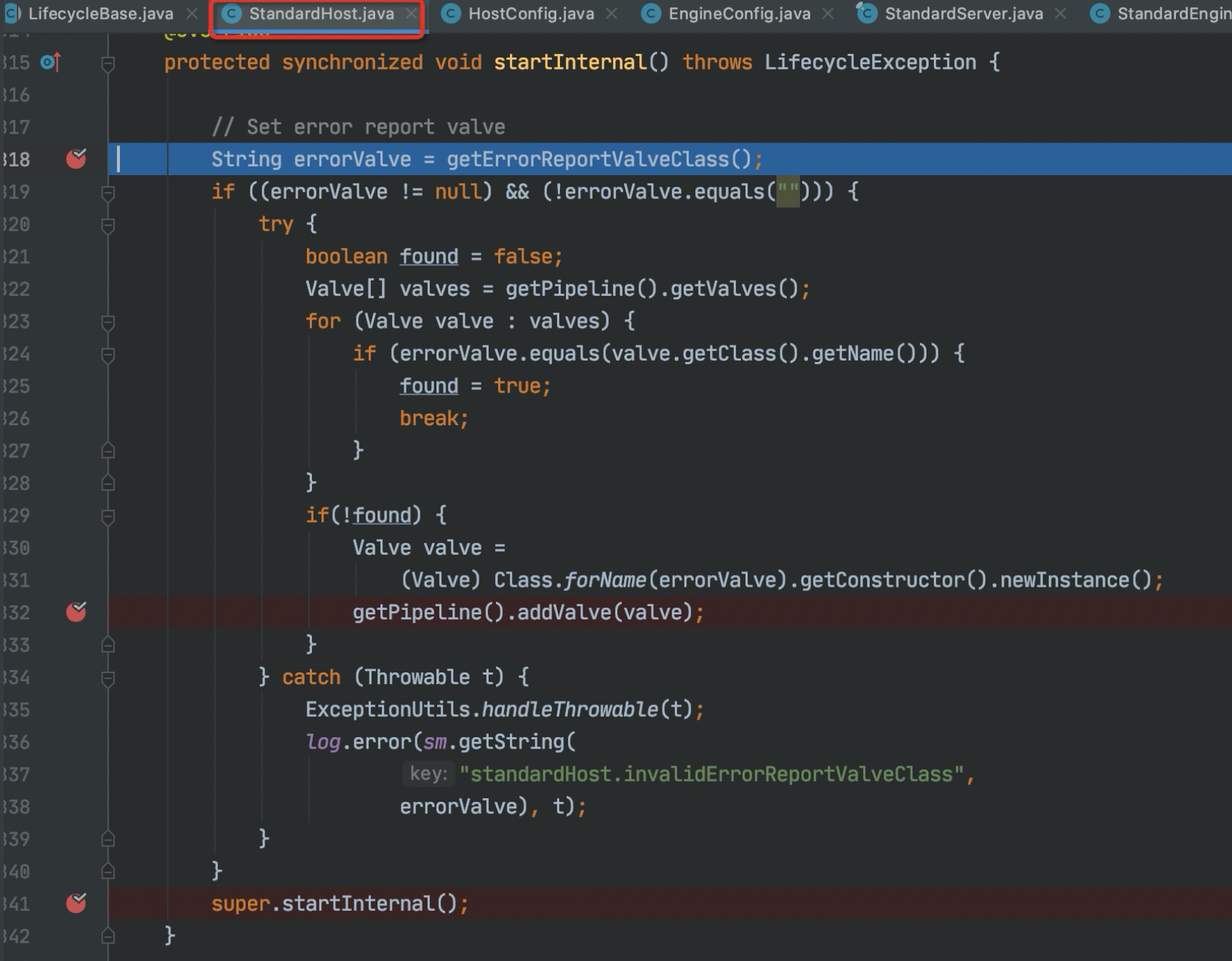Click the closing fold marker of startInternal method
The height and width of the screenshot is (961, 1232).
click(108, 936)
